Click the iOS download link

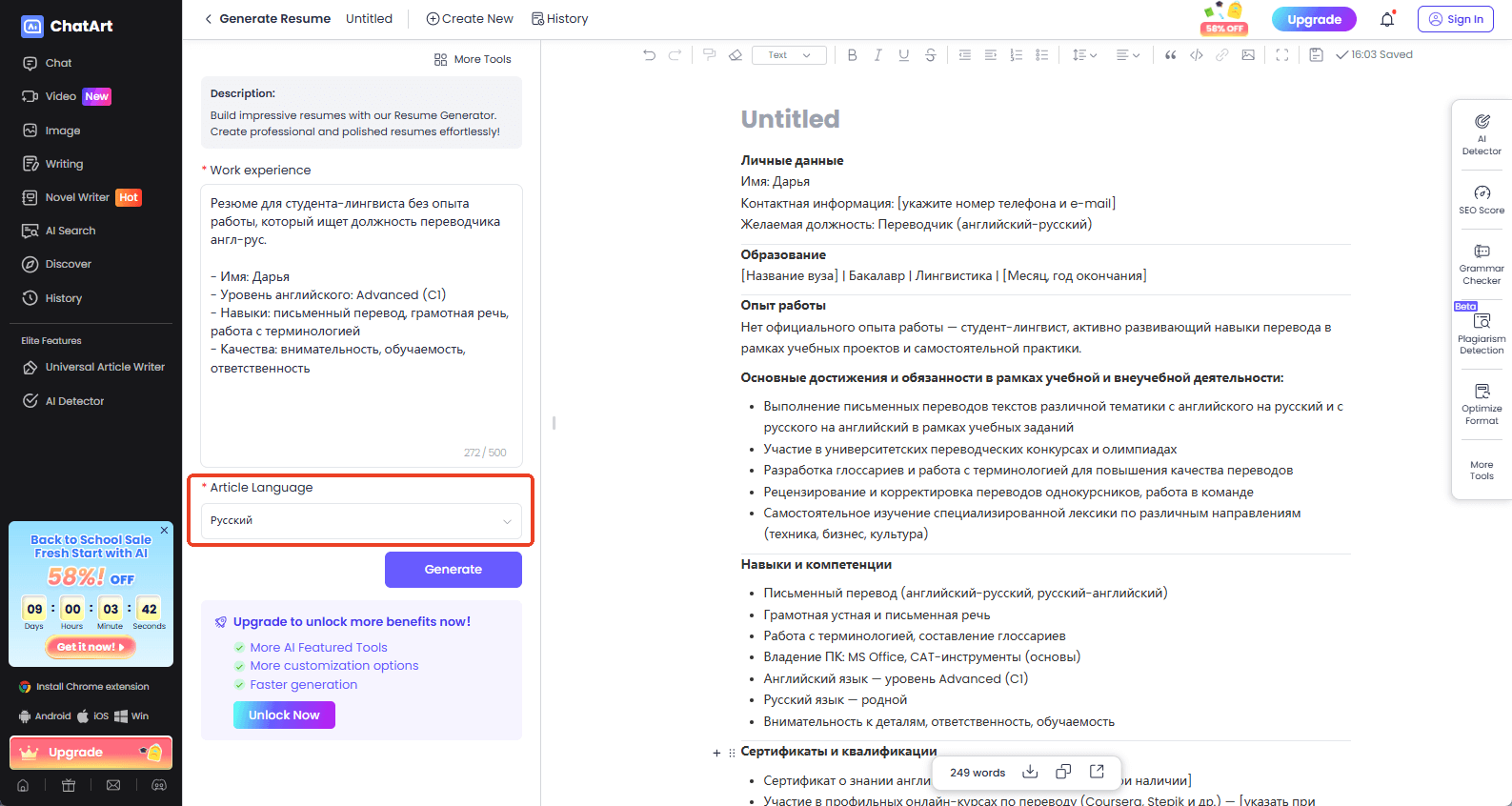point(93,716)
